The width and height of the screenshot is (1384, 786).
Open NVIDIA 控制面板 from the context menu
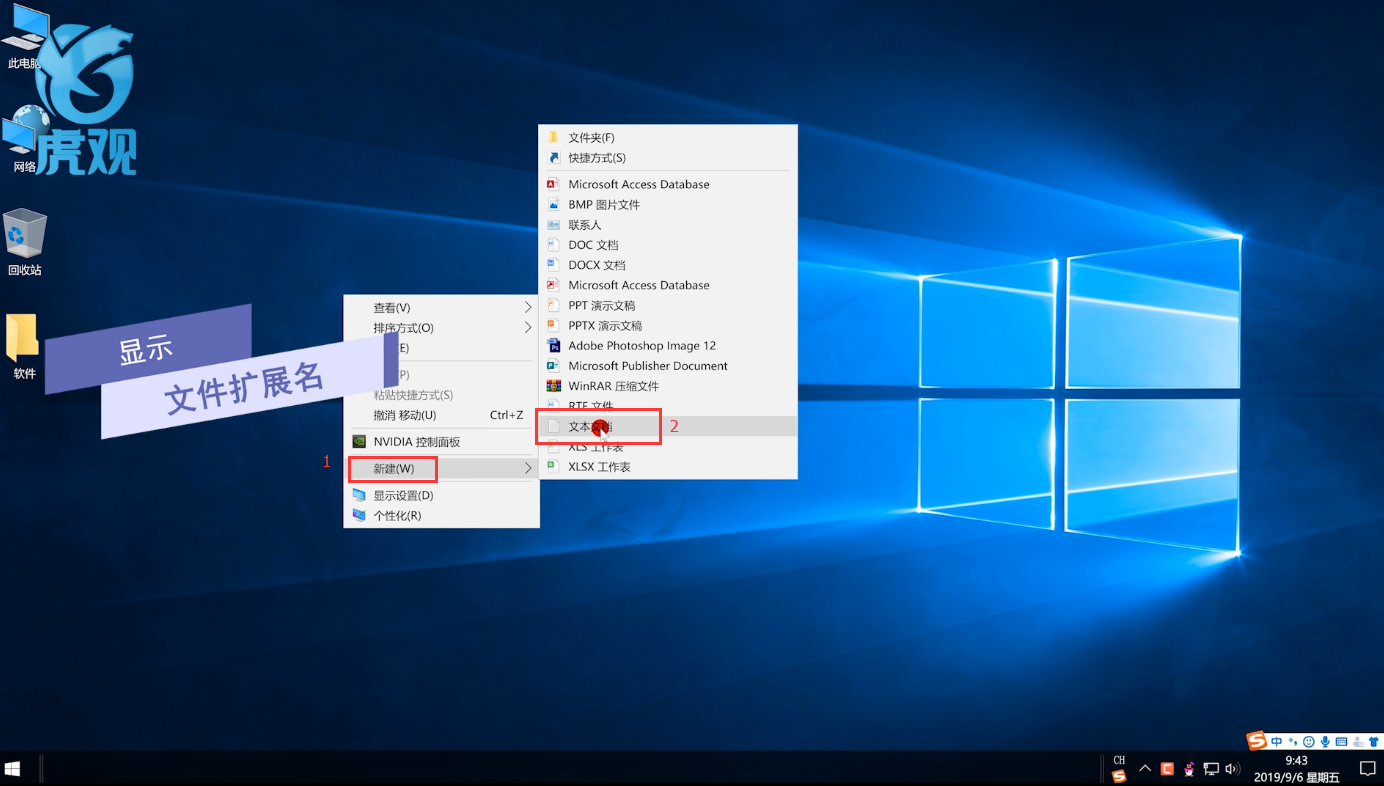coord(441,442)
